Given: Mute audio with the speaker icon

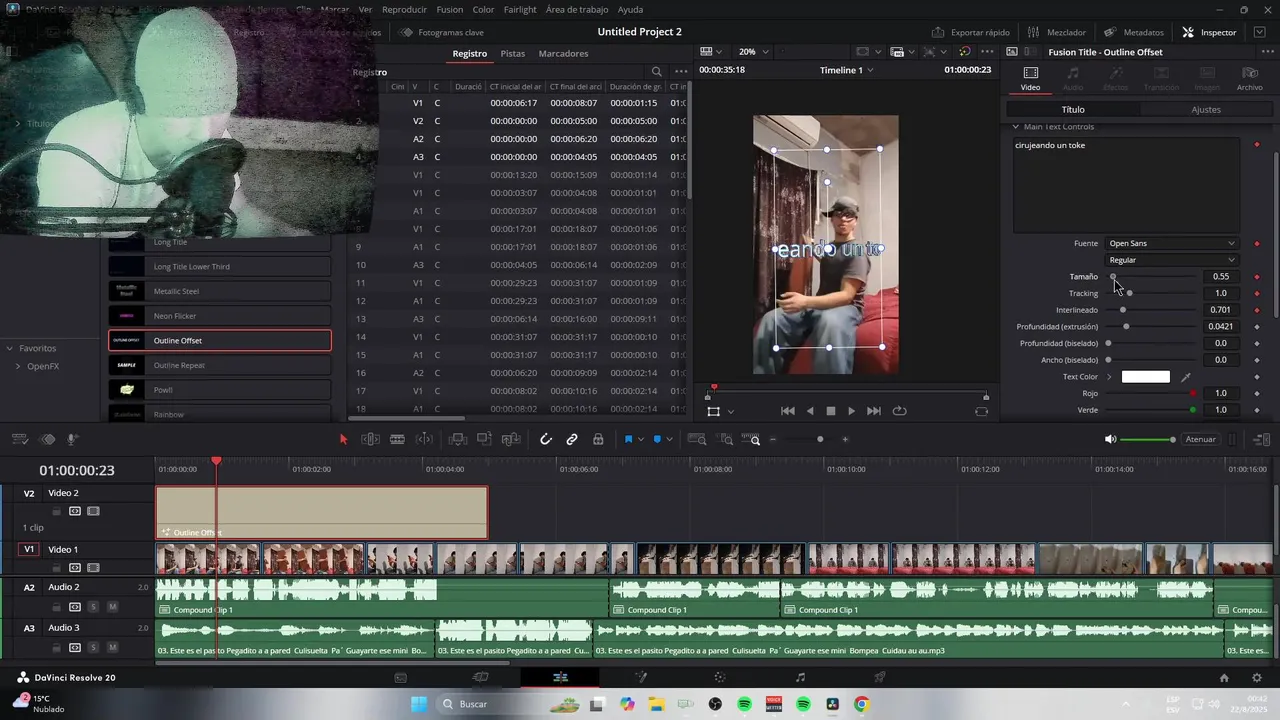Looking at the screenshot, I should point(1110,439).
